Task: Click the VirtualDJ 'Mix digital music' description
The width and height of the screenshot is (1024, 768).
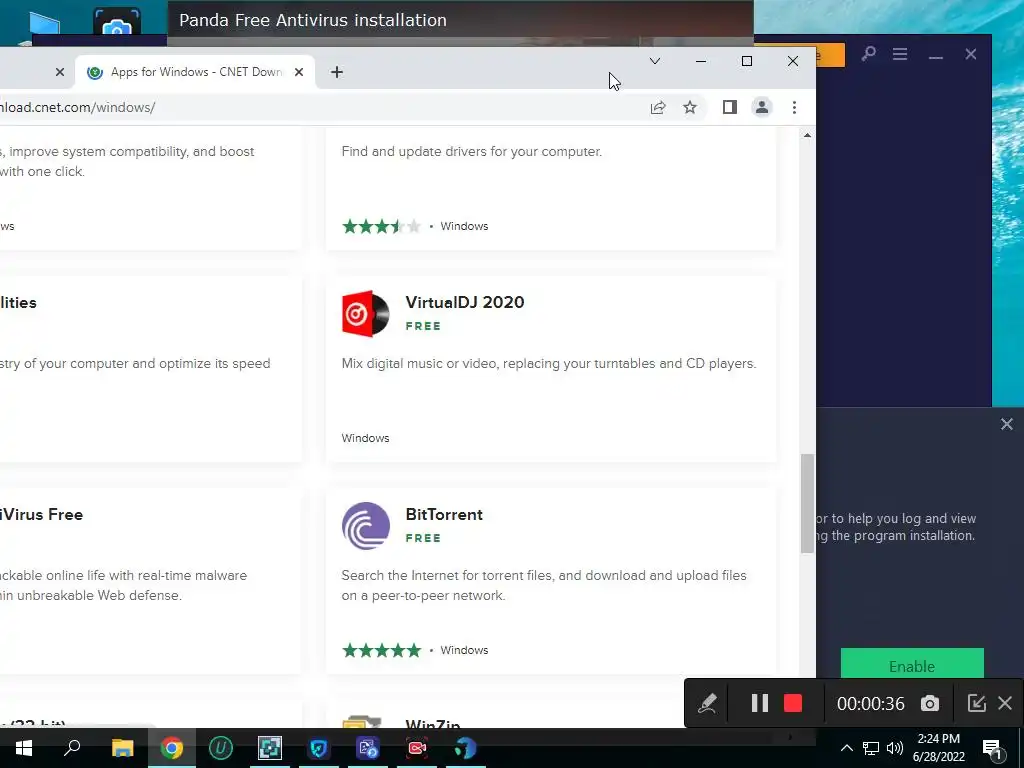Action: pos(549,364)
